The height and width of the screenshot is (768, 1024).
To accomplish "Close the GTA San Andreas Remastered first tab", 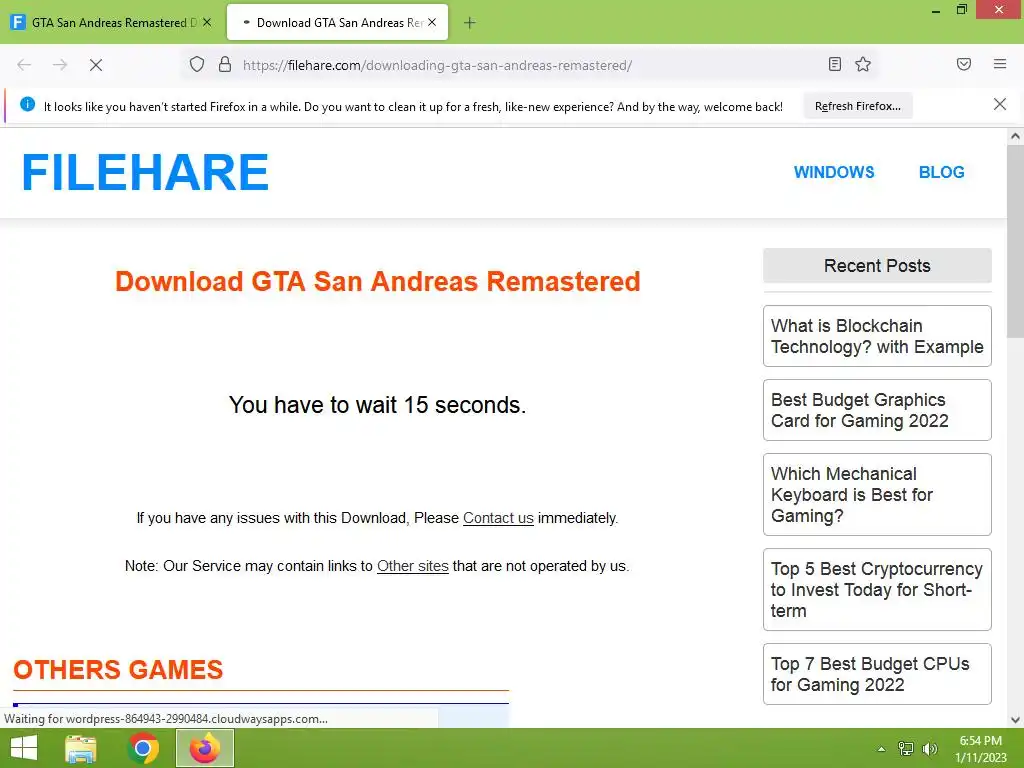I will pyautogui.click(x=207, y=22).
